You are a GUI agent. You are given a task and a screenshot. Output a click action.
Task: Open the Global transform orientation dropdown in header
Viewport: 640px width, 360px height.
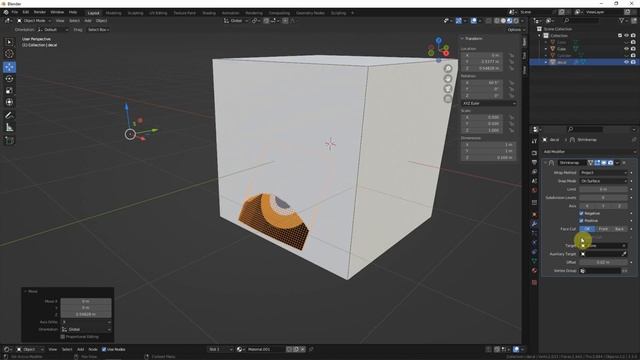(236, 20)
